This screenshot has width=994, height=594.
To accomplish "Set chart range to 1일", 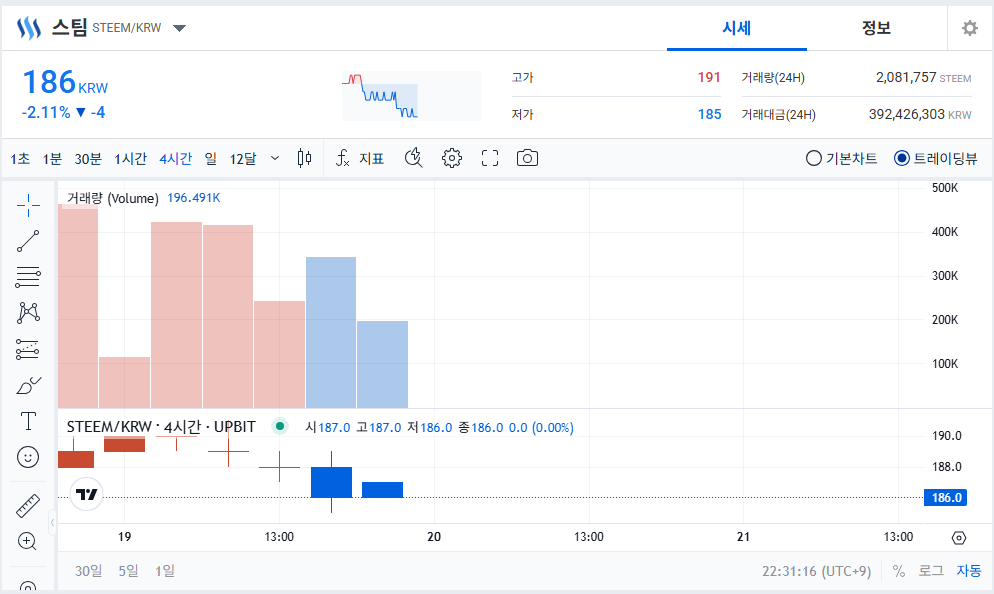I will pos(165,571).
